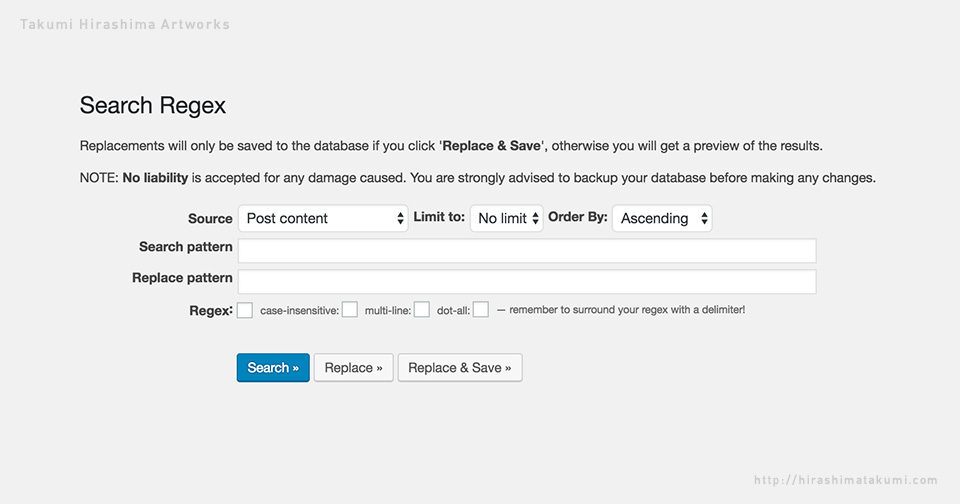Focus the Replace pattern text field

pos(526,281)
